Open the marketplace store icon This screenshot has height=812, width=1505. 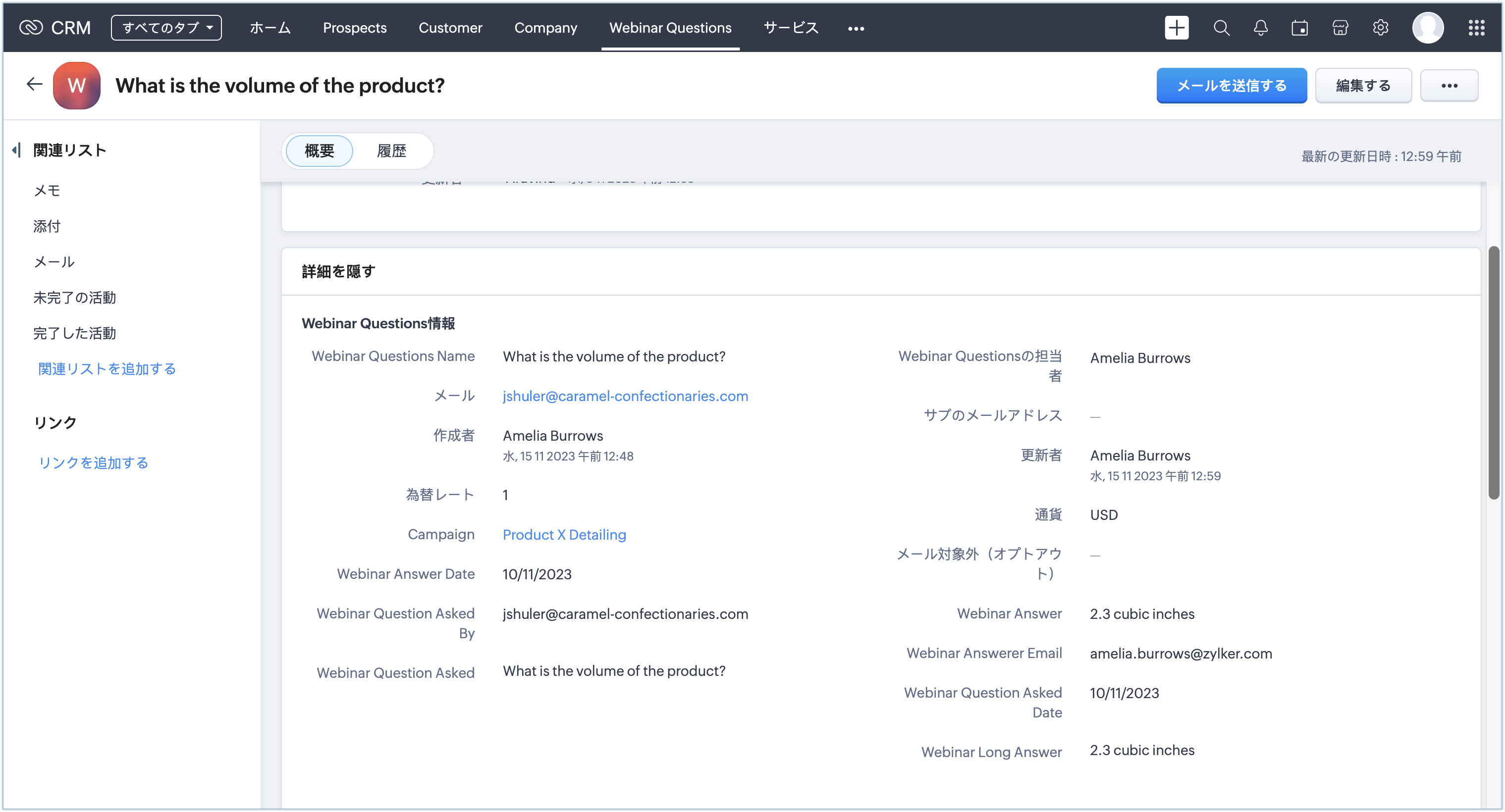[1340, 27]
